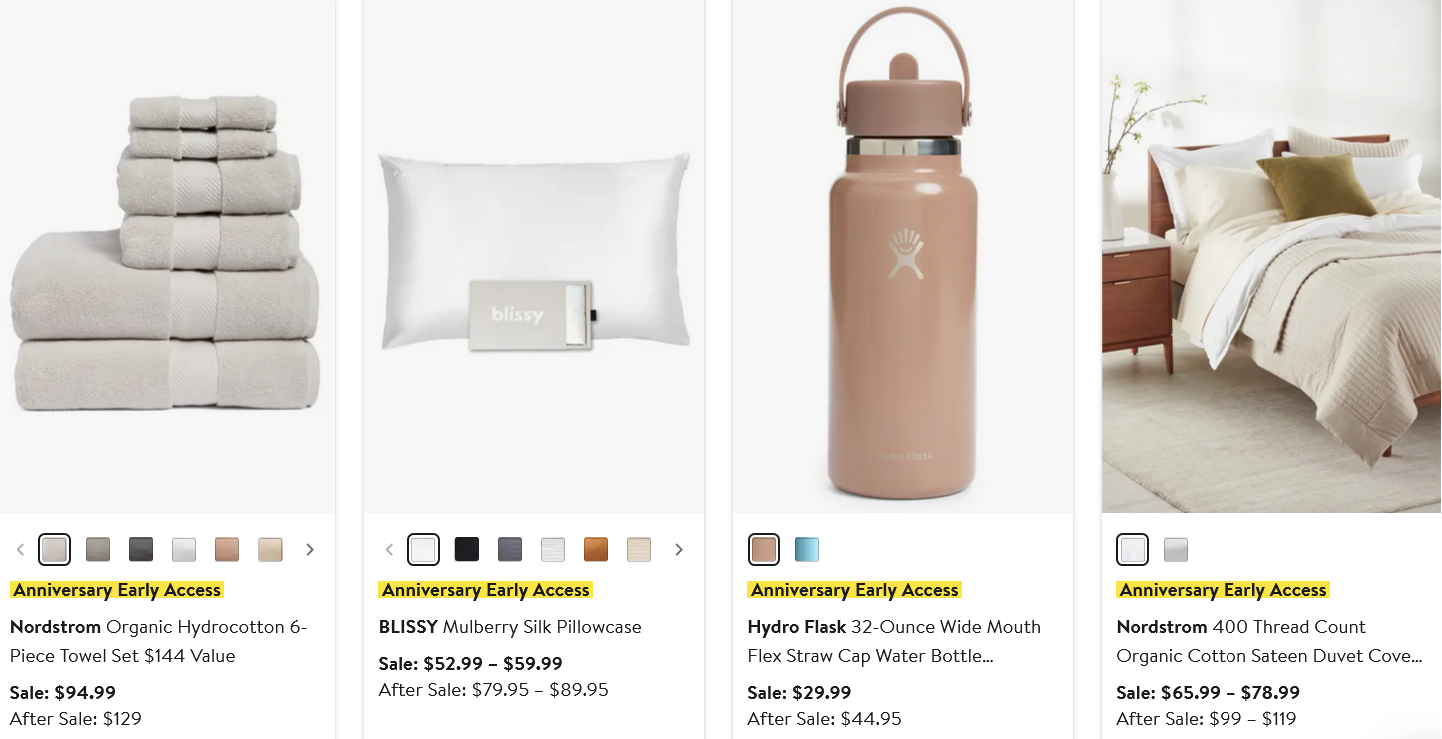Select the grey duvet cover swatch
This screenshot has height=739, width=1442.
(1176, 549)
